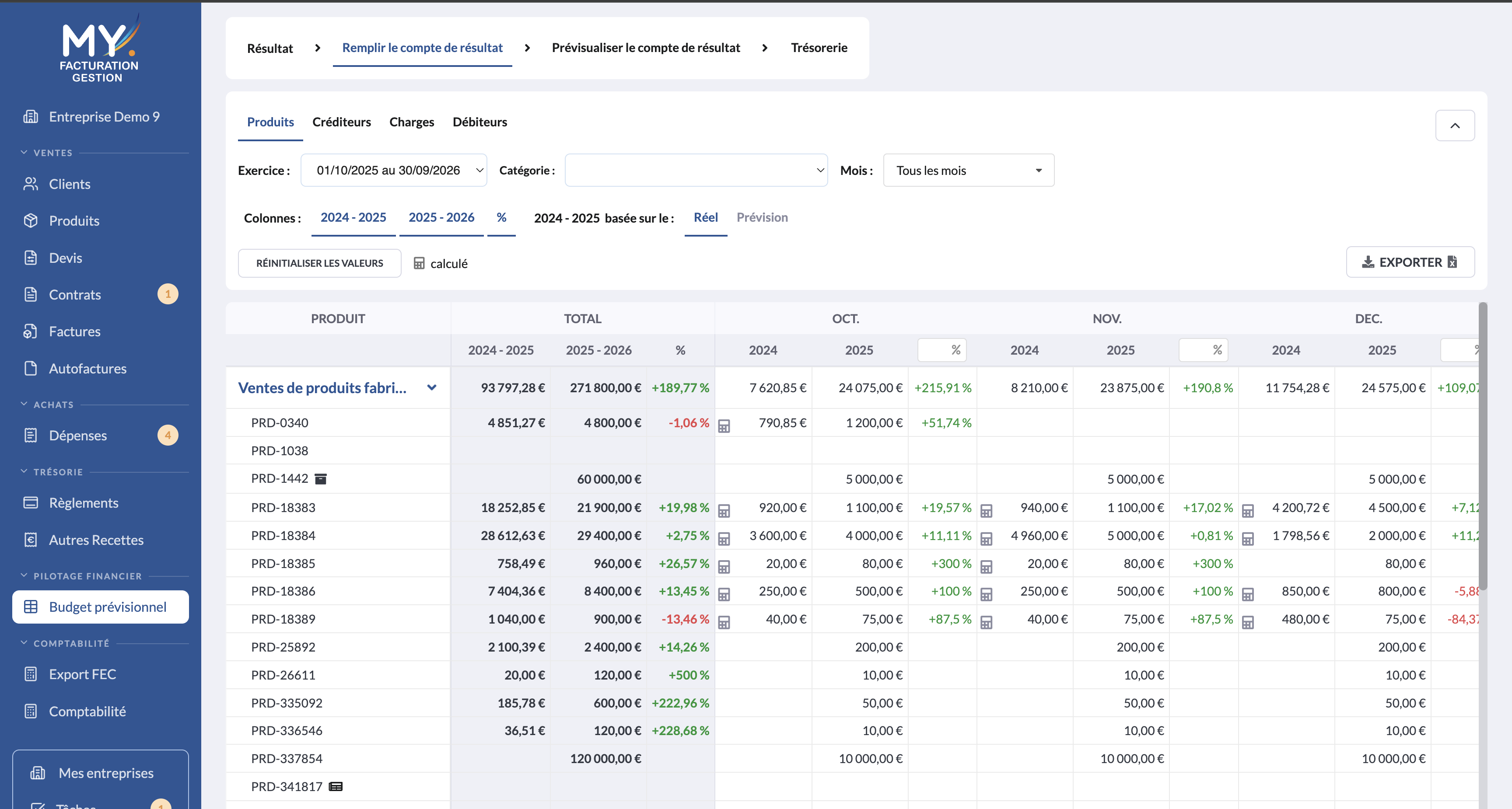Switch to the Produits tab
1512x809 pixels.
click(x=270, y=122)
